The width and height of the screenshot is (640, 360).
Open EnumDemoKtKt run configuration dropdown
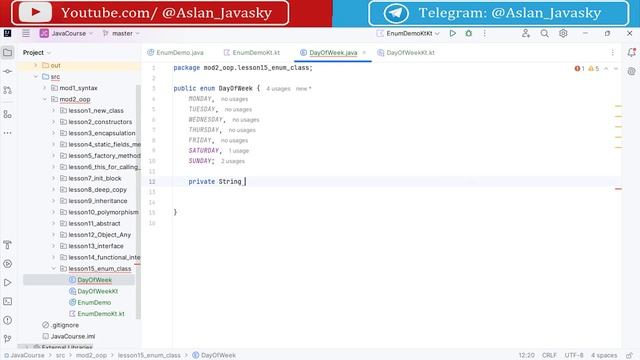408,33
